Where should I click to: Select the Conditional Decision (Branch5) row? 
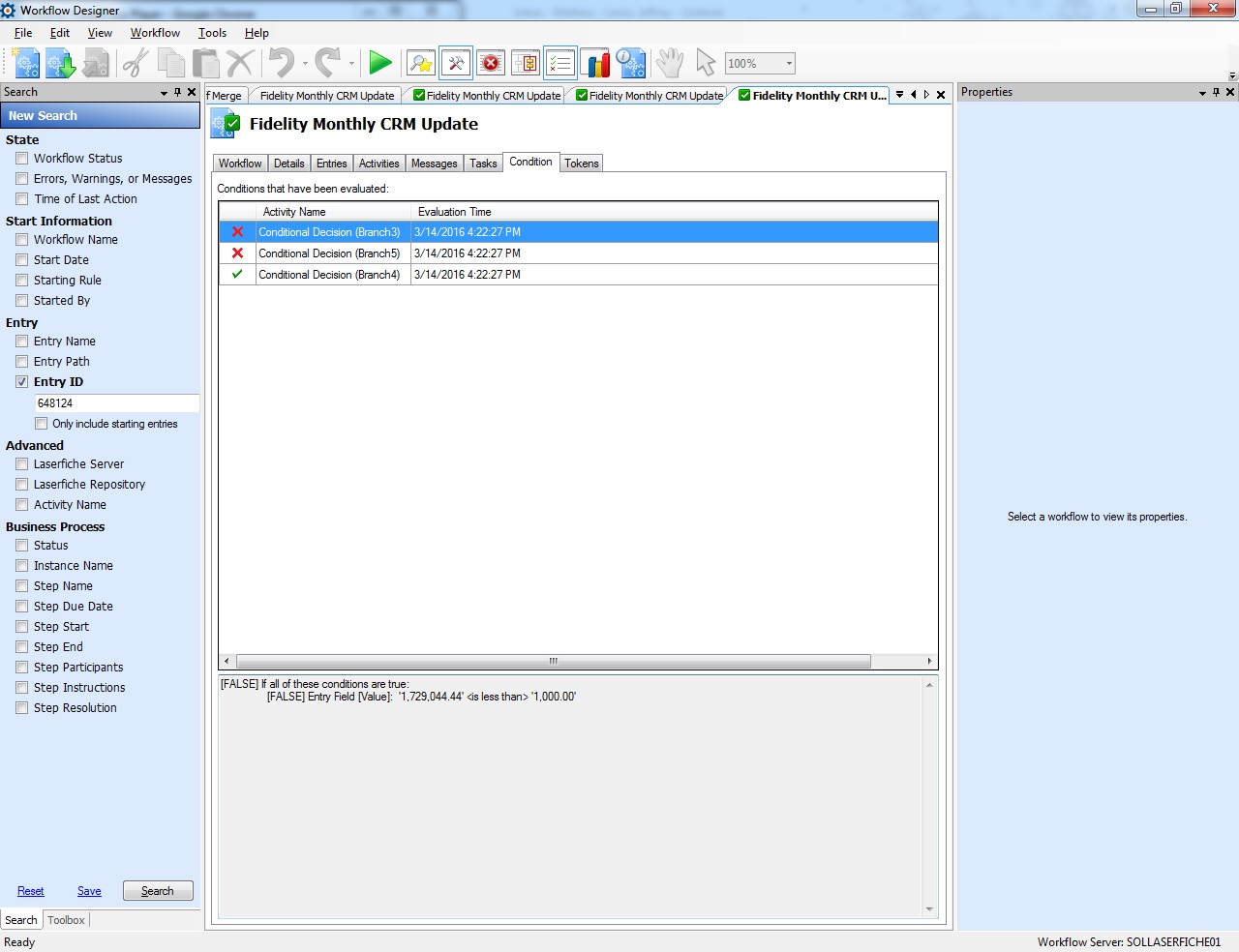(x=578, y=253)
